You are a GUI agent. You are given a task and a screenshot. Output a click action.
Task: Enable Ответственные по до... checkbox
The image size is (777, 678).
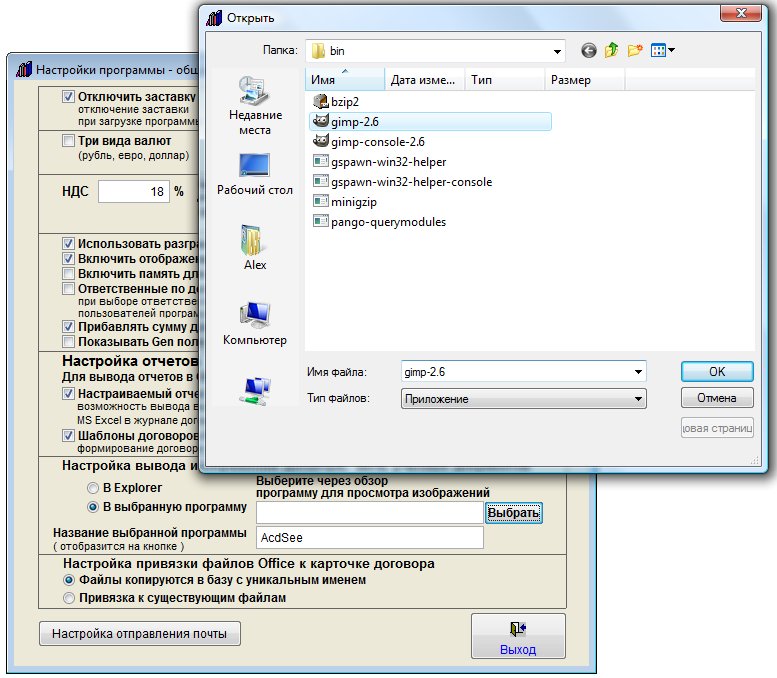[x=68, y=288]
